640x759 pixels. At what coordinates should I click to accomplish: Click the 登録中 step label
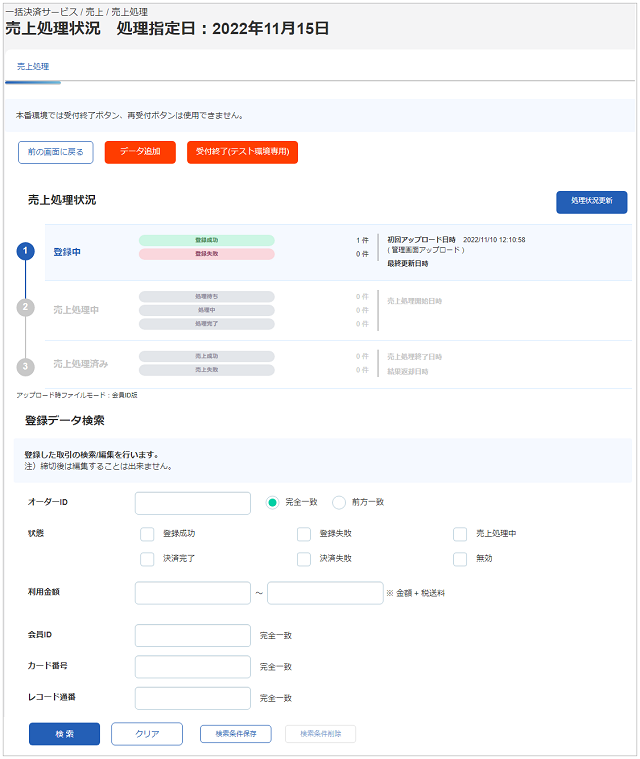(x=67, y=252)
